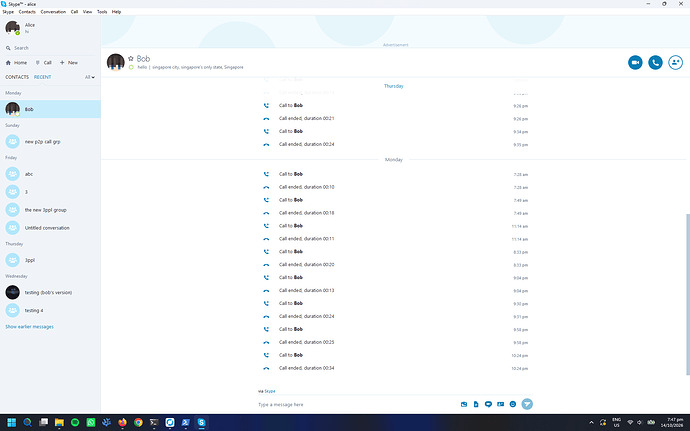690x431 pixels.
Task: Click the Search contacts field
Action: pyautogui.click(x=50, y=48)
